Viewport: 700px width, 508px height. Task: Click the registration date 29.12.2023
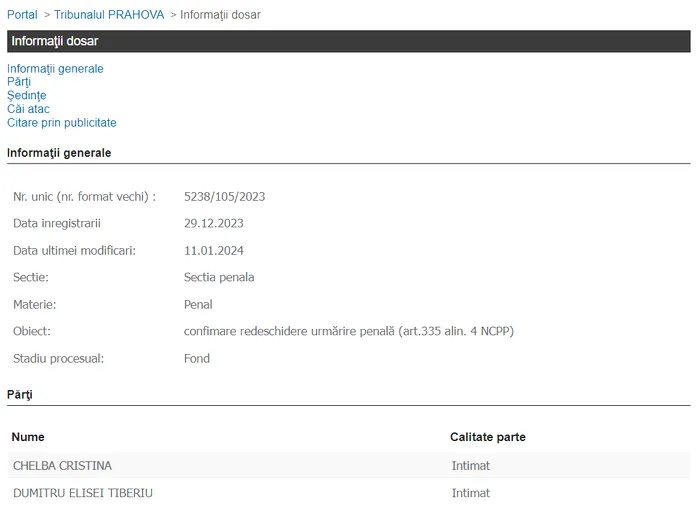click(213, 223)
